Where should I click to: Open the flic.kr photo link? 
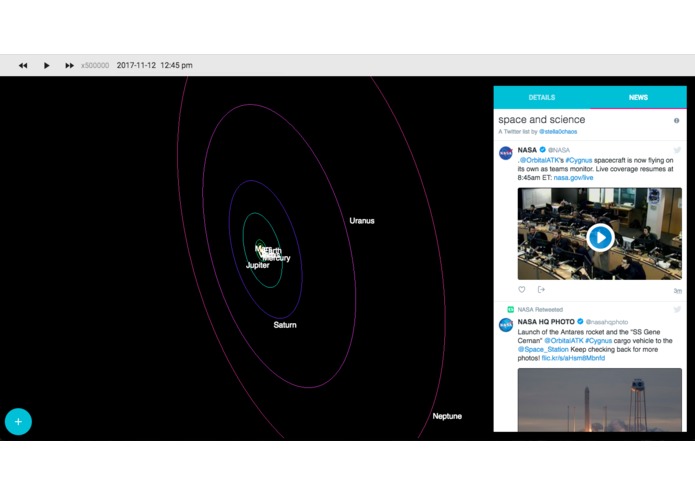click(x=573, y=358)
